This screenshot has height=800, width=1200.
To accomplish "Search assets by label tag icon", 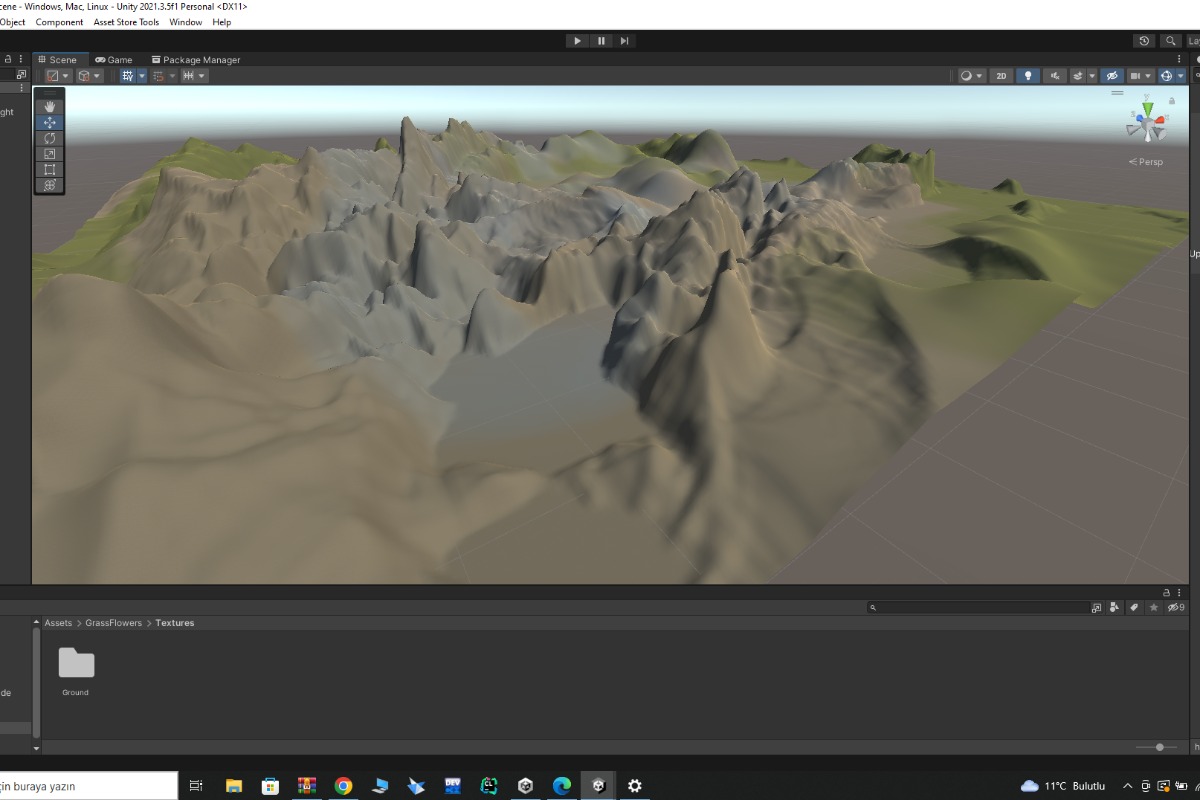I will pos(1134,607).
